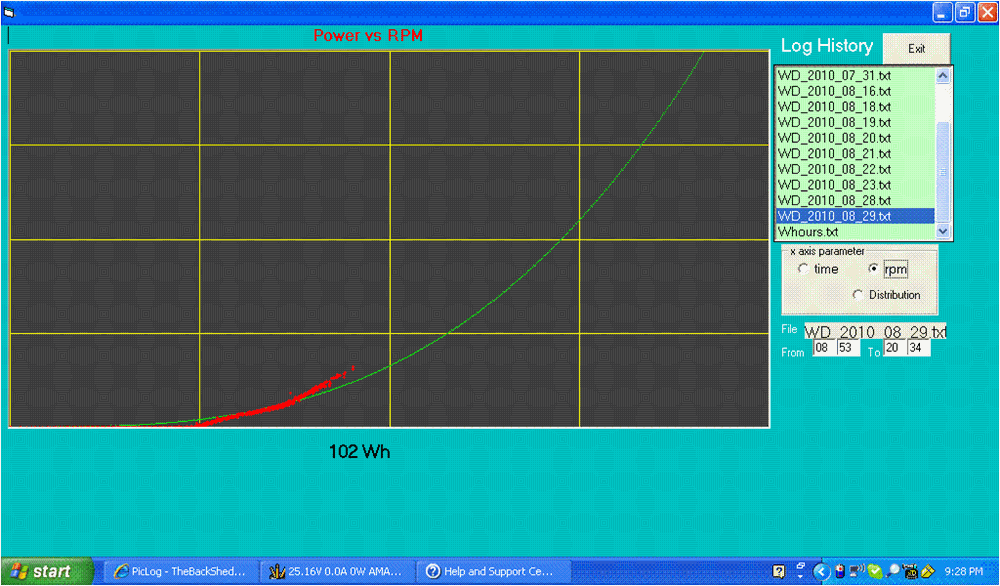Select WD_2010_08_20.txt log file
The width and height of the screenshot is (1000, 586).
(x=834, y=138)
